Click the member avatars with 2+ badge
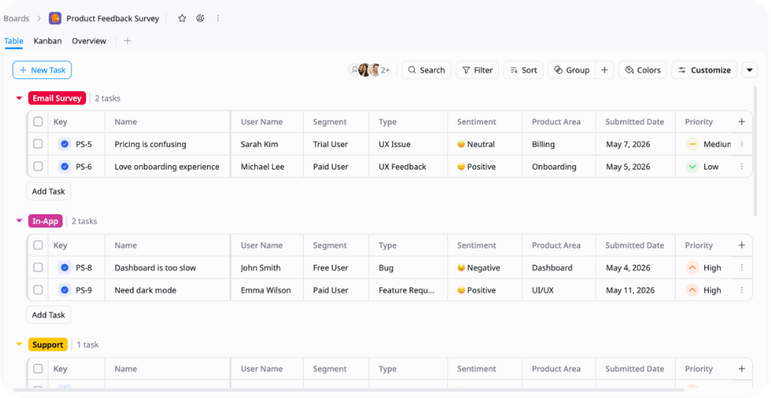The image size is (771, 398). pyautogui.click(x=370, y=70)
